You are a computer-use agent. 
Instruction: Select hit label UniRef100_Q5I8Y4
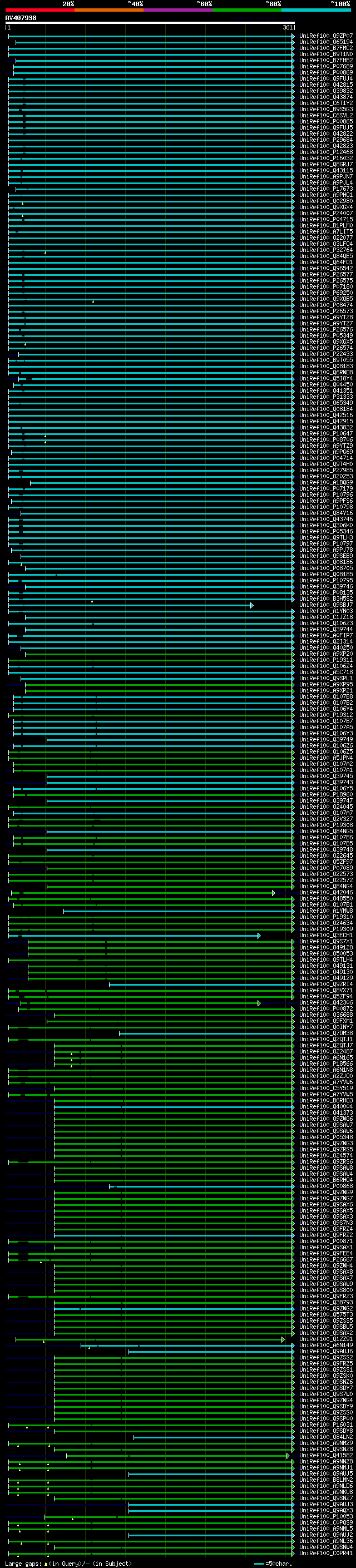pos(325,379)
